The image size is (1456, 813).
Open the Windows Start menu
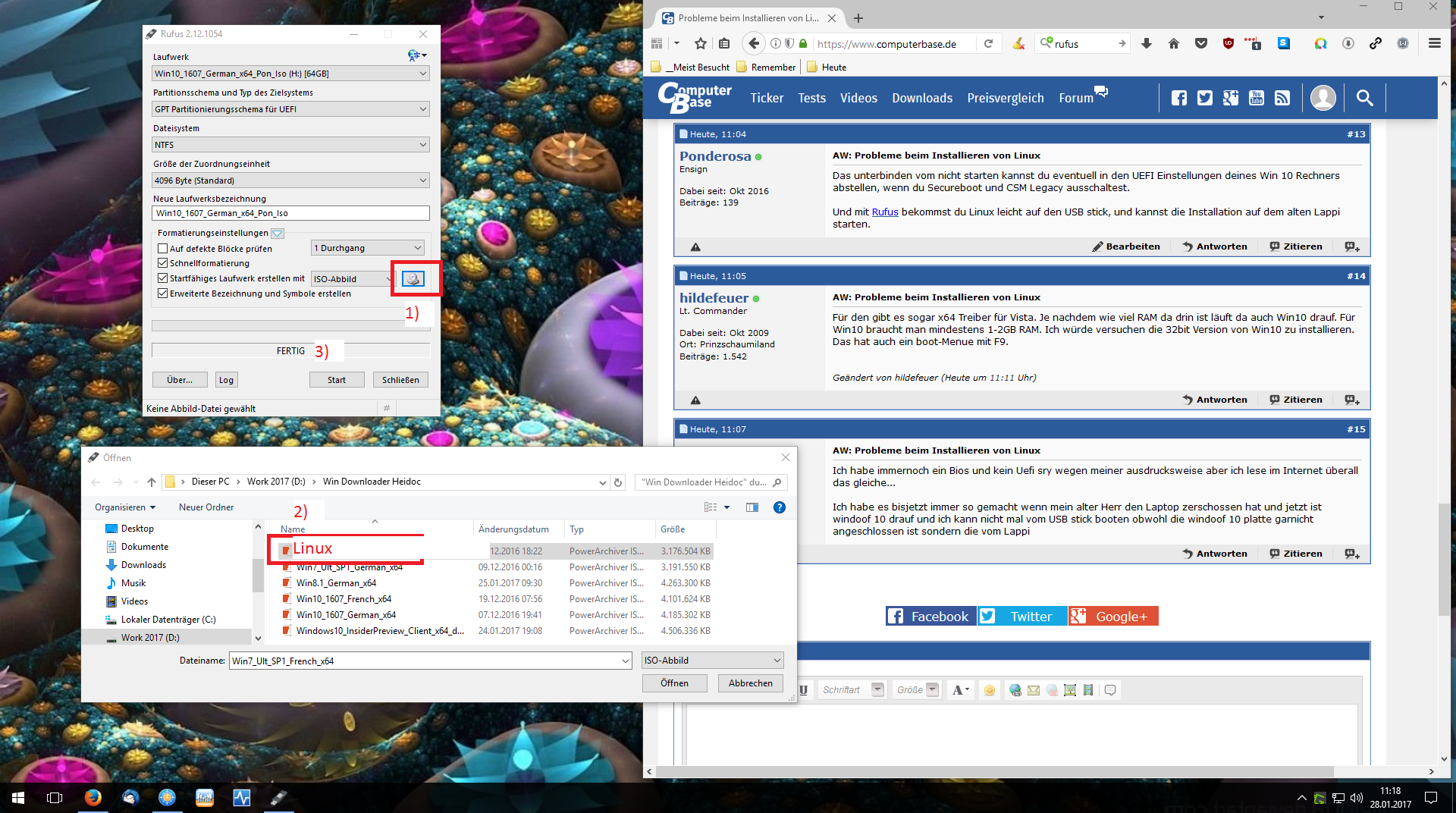pyautogui.click(x=18, y=798)
